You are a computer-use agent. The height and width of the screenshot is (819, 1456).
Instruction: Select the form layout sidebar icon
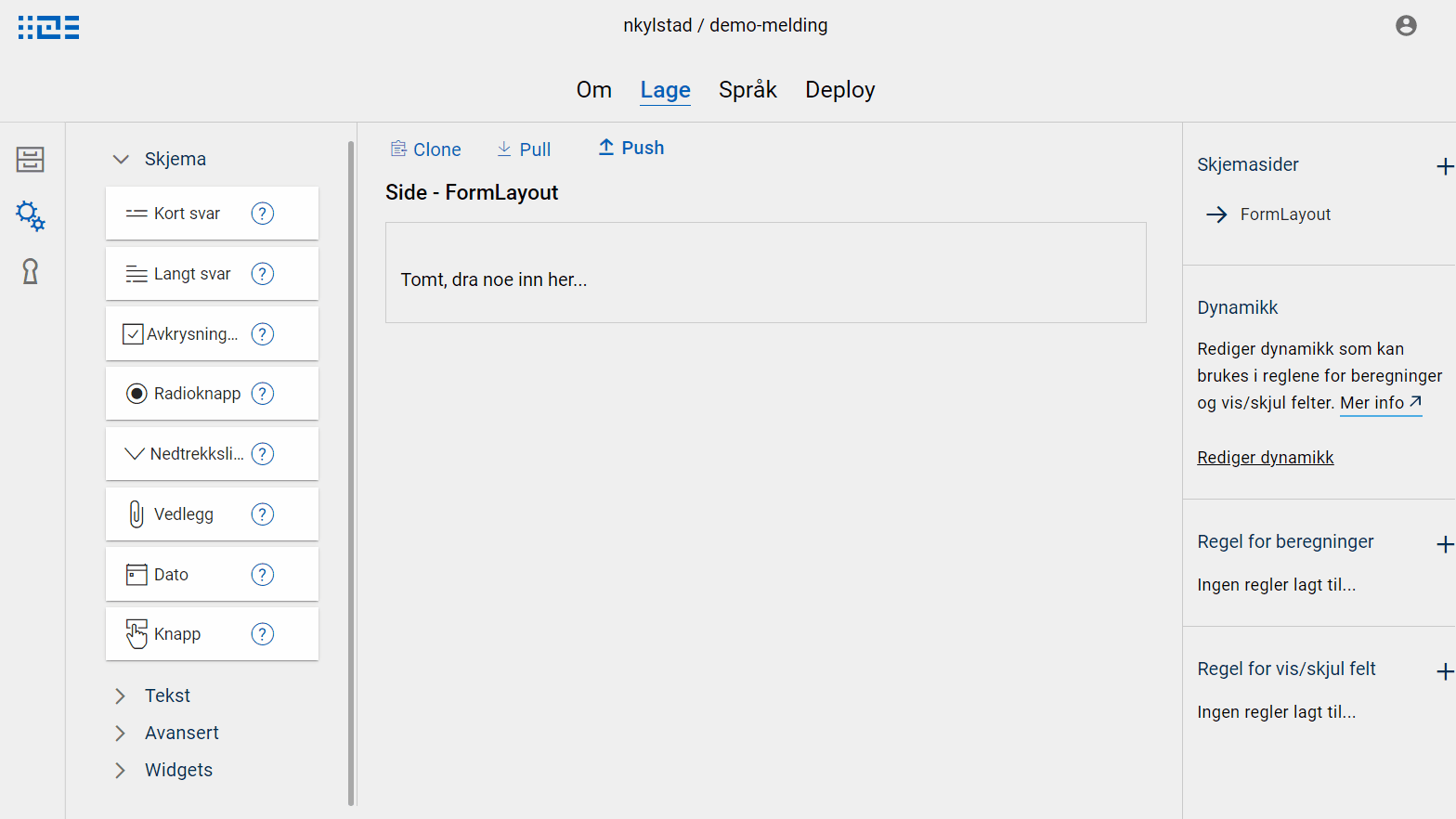point(31,160)
